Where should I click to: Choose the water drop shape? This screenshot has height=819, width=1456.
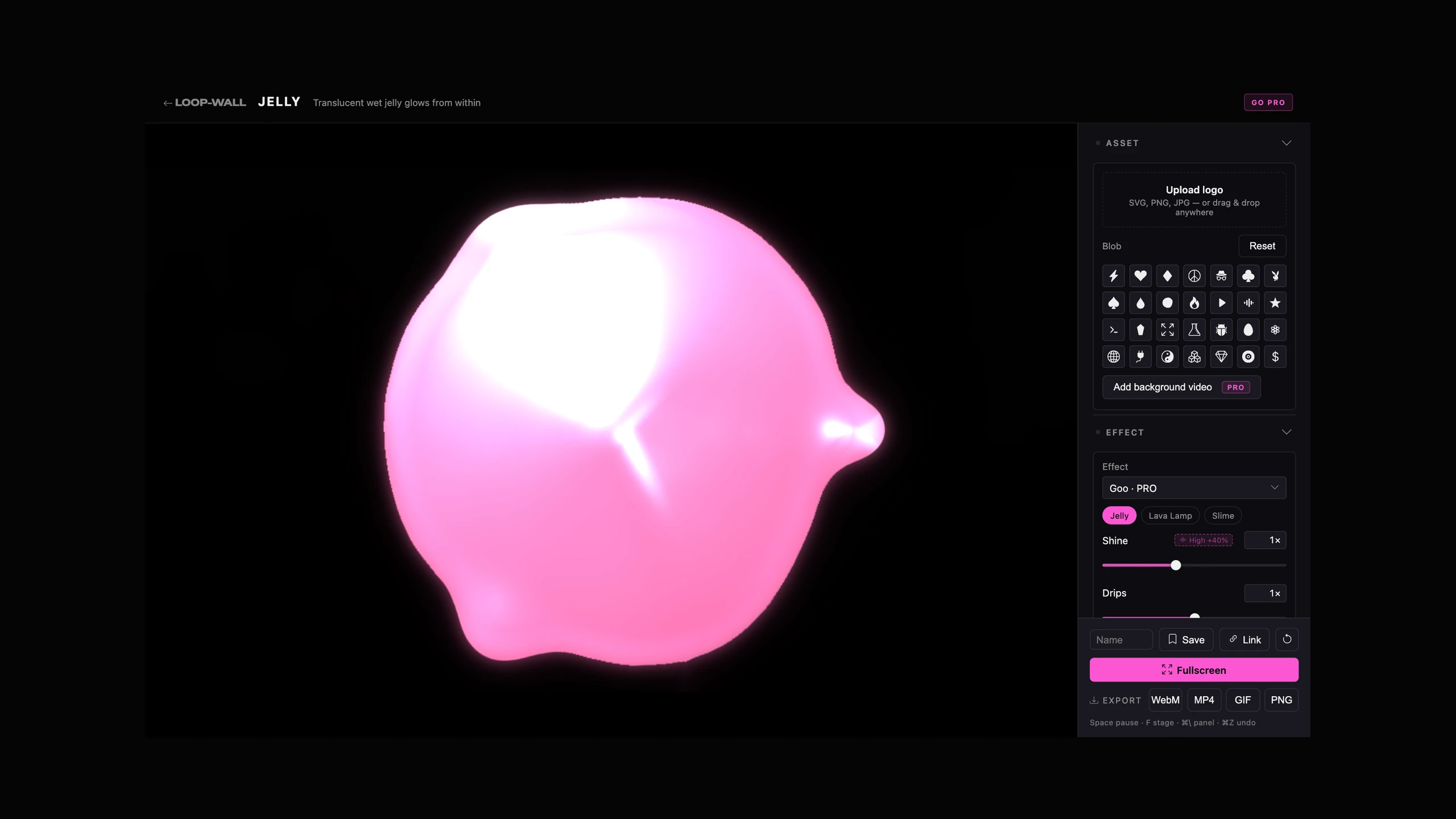[1140, 303]
